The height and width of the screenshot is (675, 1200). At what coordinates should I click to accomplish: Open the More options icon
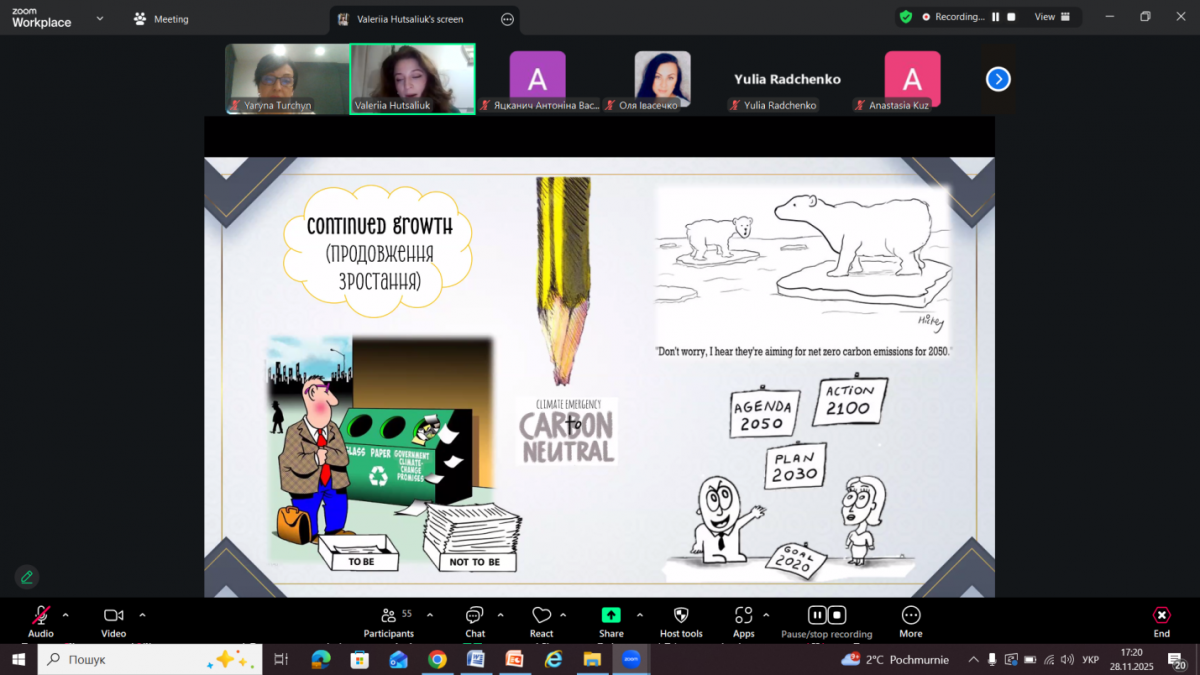tap(910, 616)
